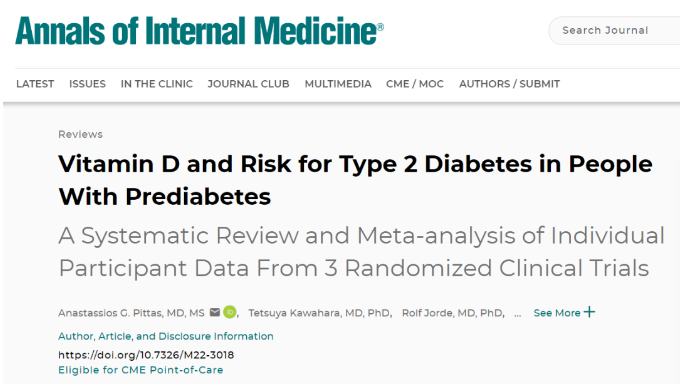Click the DOI link 10.7326/M22-3018
Screen dimensions: 689x390
pyautogui.click(x=146, y=354)
